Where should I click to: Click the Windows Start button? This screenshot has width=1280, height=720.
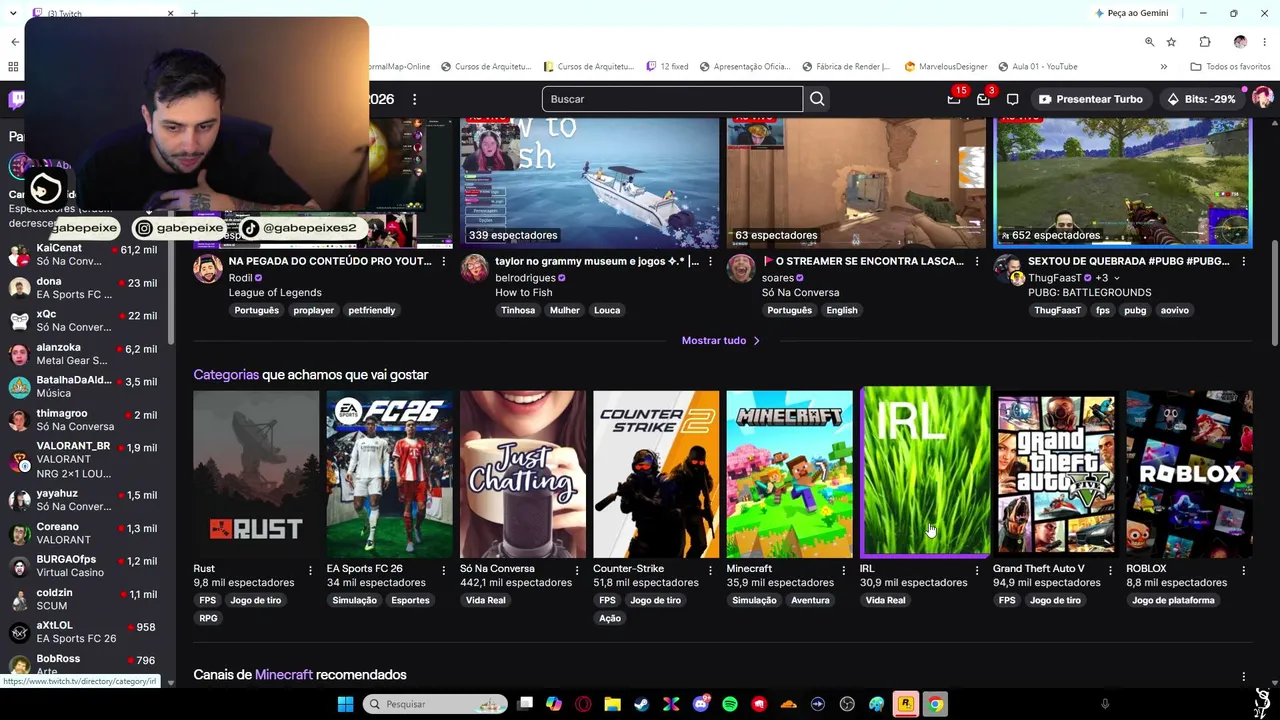[x=345, y=704]
